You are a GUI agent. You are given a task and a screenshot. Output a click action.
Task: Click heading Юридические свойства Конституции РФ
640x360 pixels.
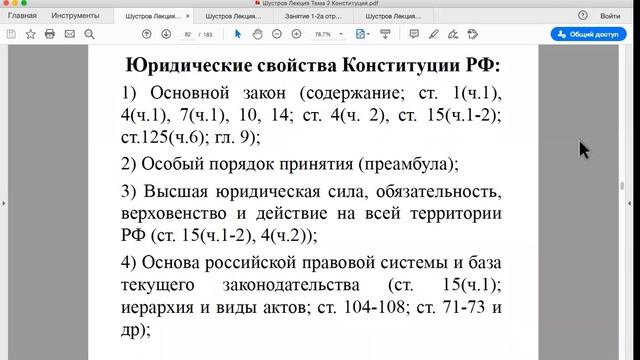click(313, 65)
